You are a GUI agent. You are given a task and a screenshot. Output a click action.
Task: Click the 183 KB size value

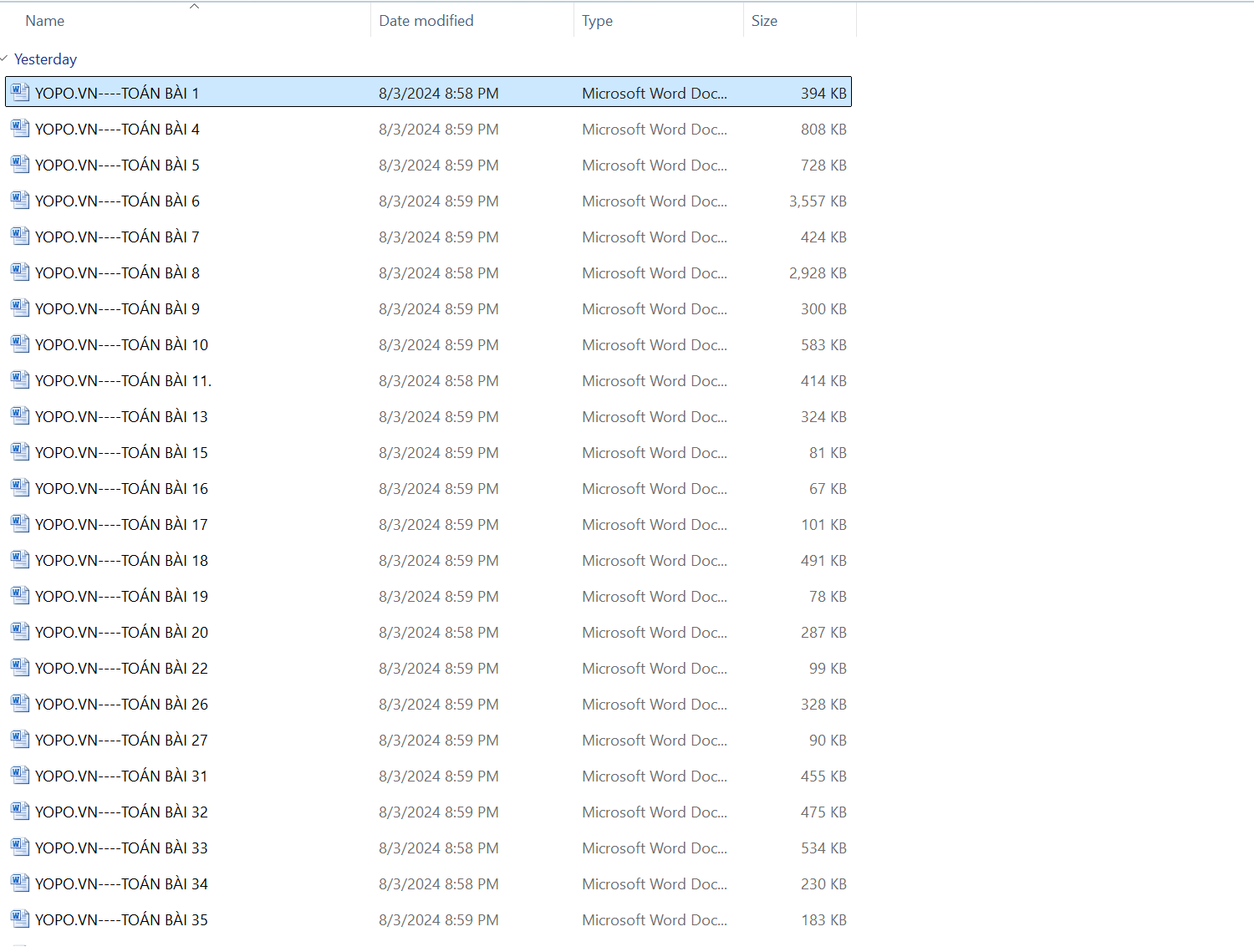823,919
